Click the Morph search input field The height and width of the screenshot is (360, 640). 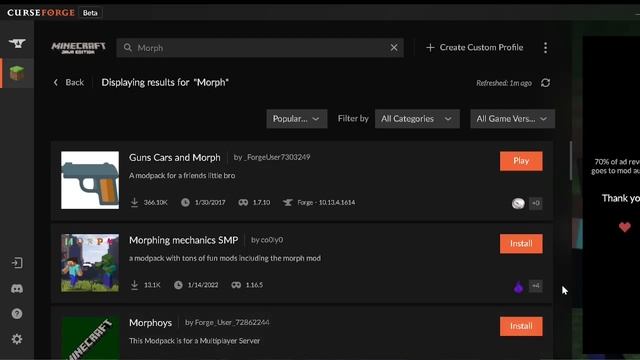[x=260, y=48]
